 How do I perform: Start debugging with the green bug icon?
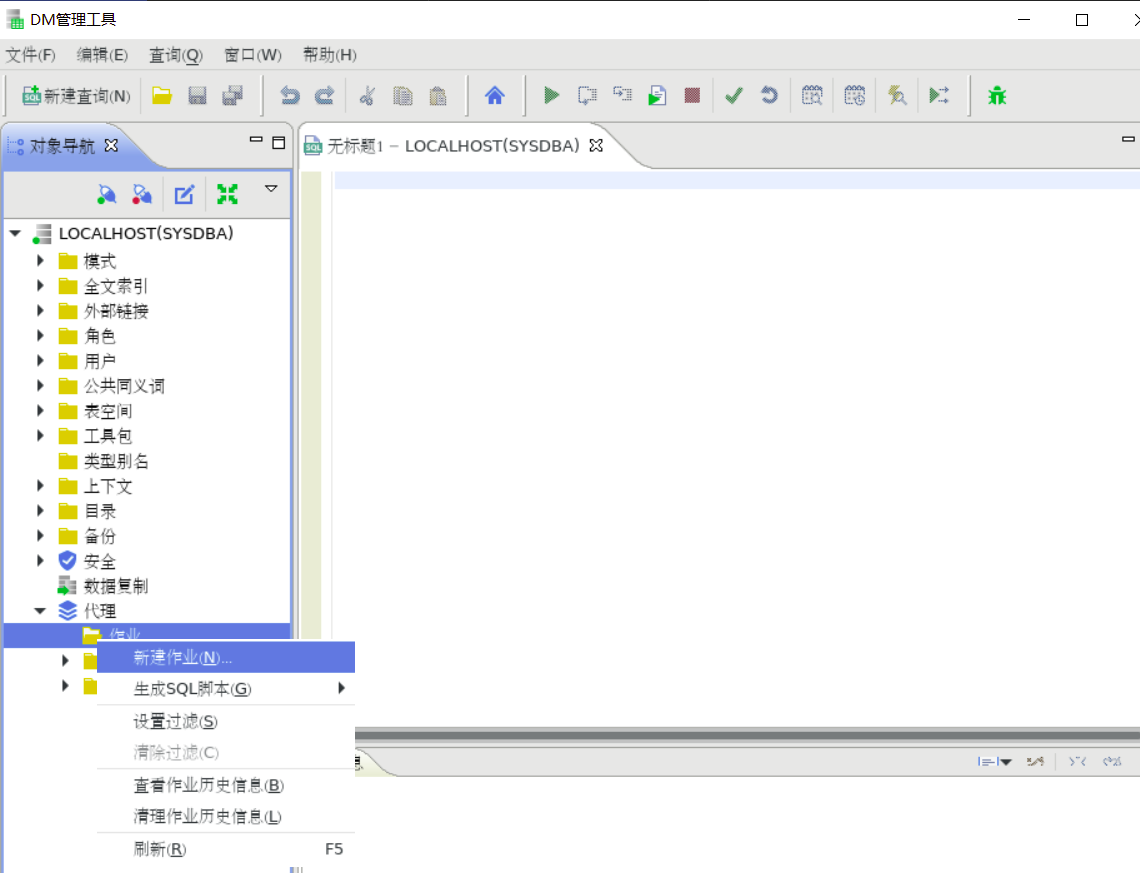coord(996,95)
